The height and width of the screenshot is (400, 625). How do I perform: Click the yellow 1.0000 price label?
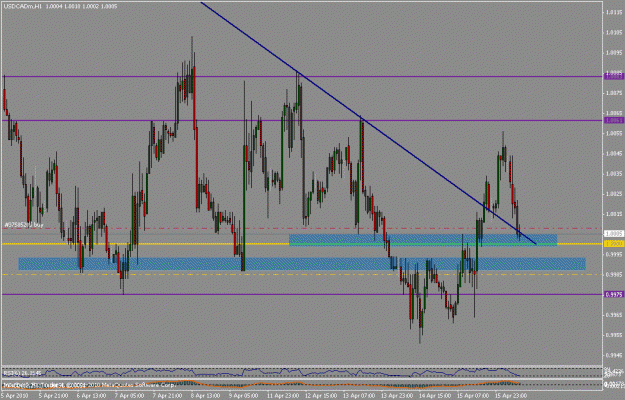click(613, 243)
